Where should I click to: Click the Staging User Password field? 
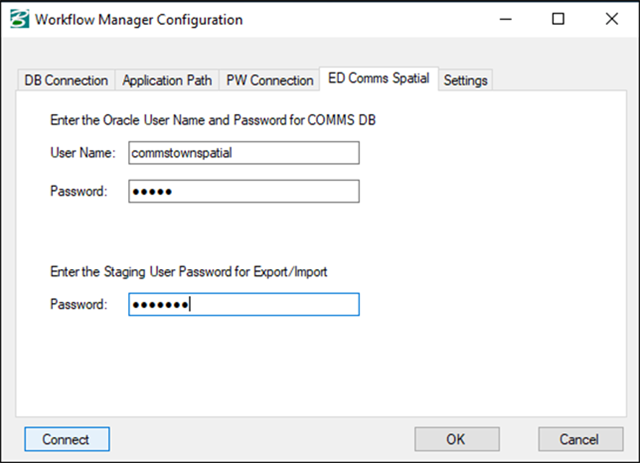coord(244,304)
